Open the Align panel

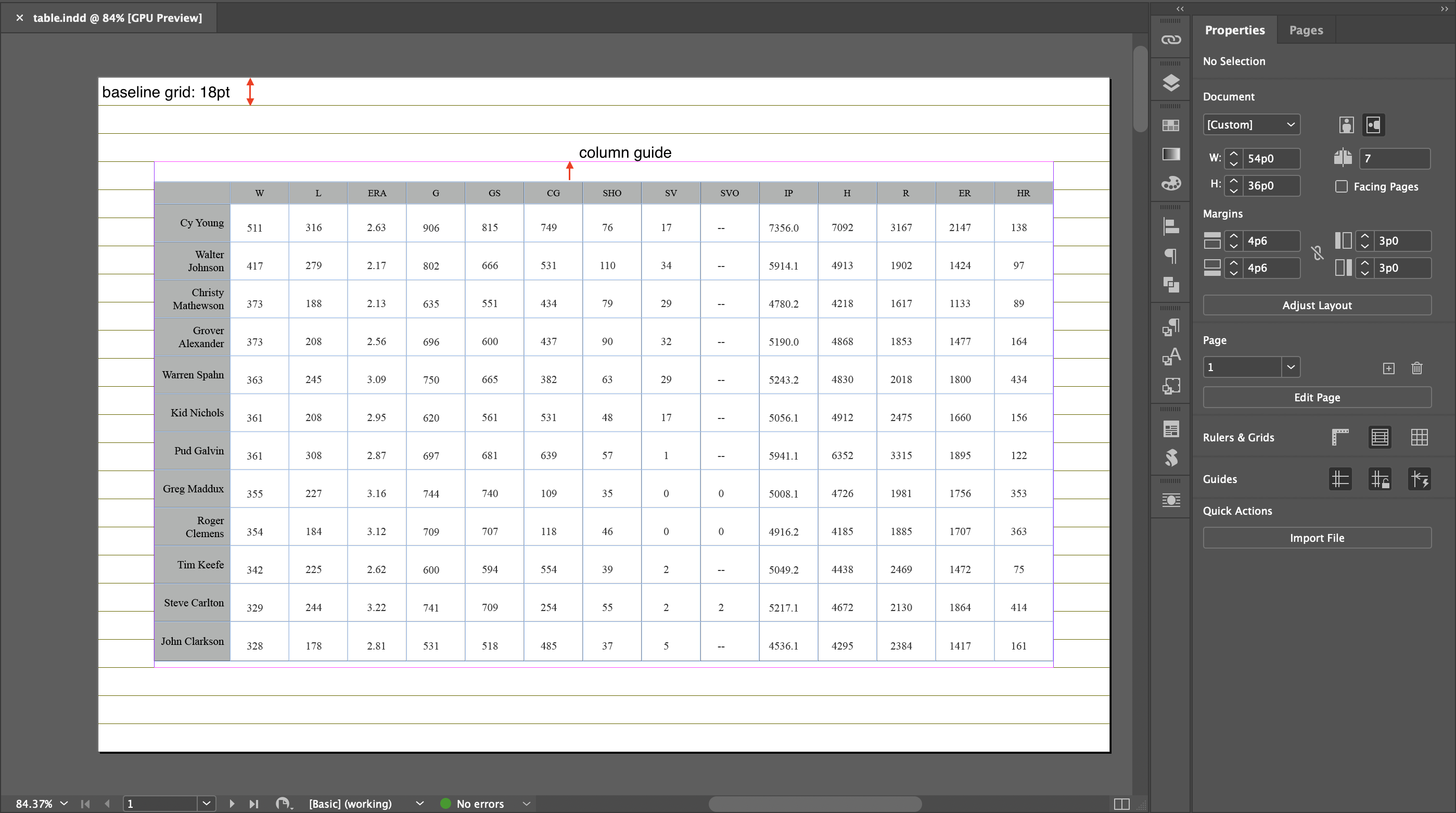tap(1170, 226)
